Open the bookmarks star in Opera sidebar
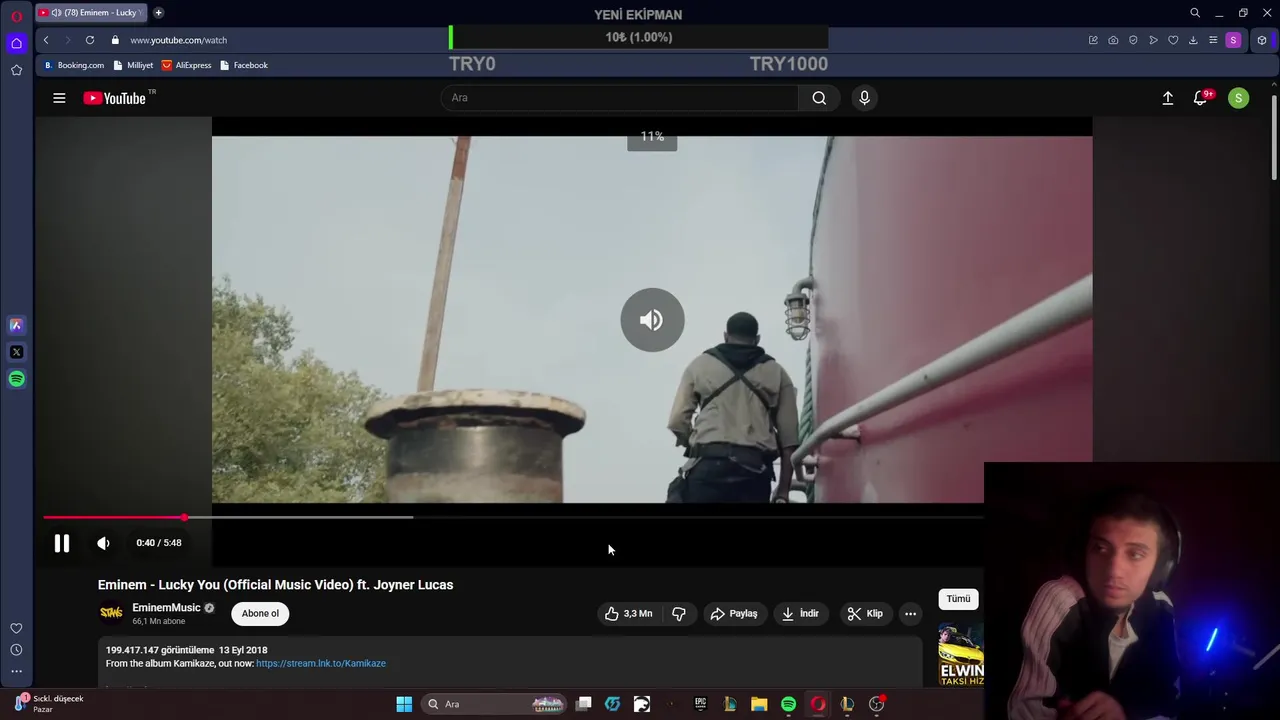This screenshot has width=1280, height=720. [x=16, y=70]
